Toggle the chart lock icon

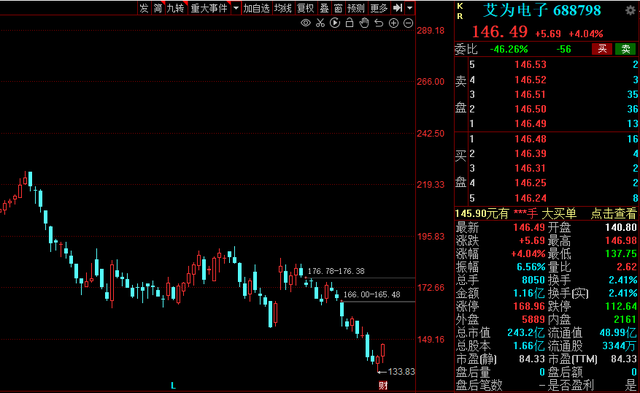point(349,23)
